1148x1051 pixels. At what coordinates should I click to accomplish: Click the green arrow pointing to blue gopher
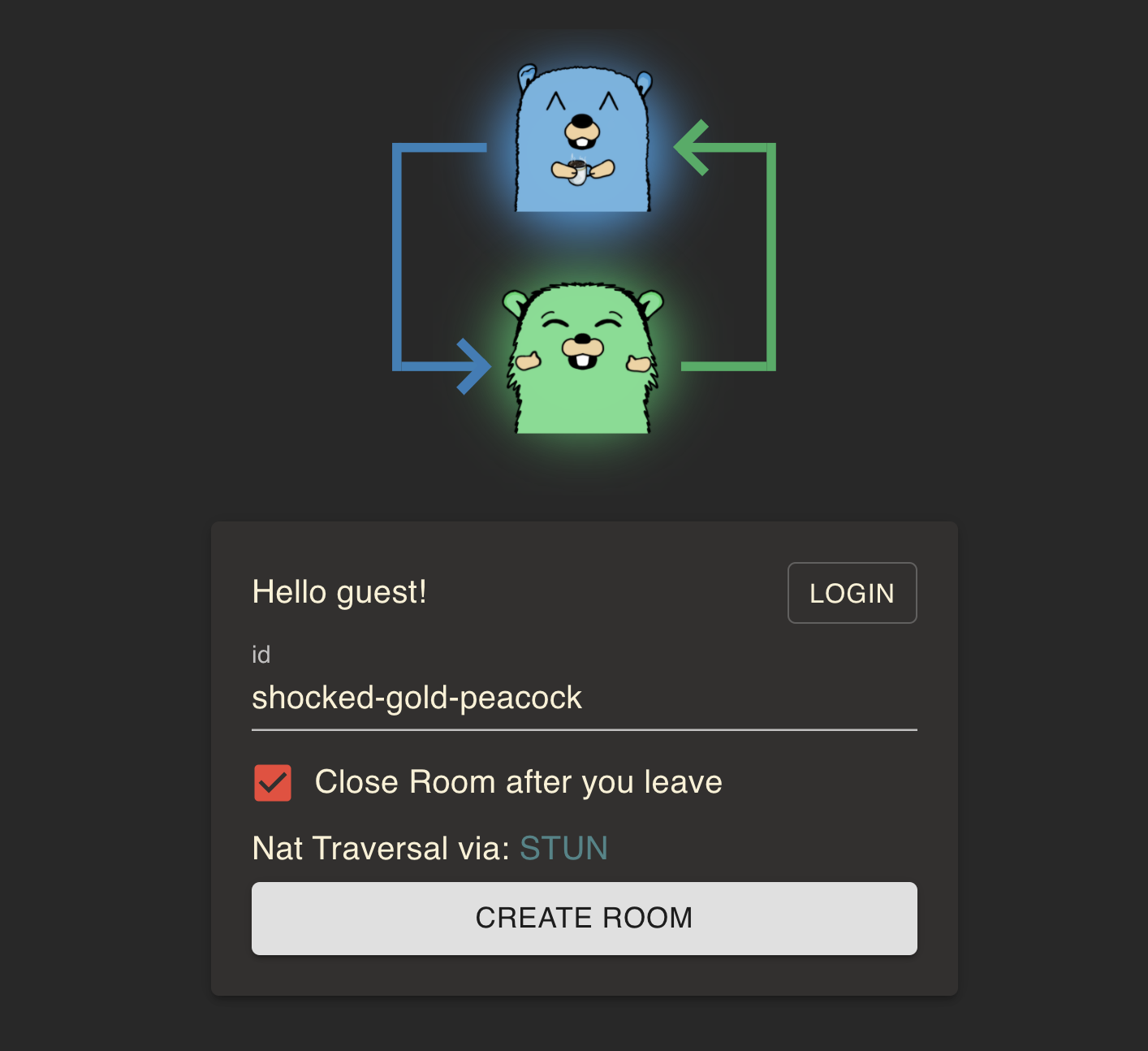[725, 245]
